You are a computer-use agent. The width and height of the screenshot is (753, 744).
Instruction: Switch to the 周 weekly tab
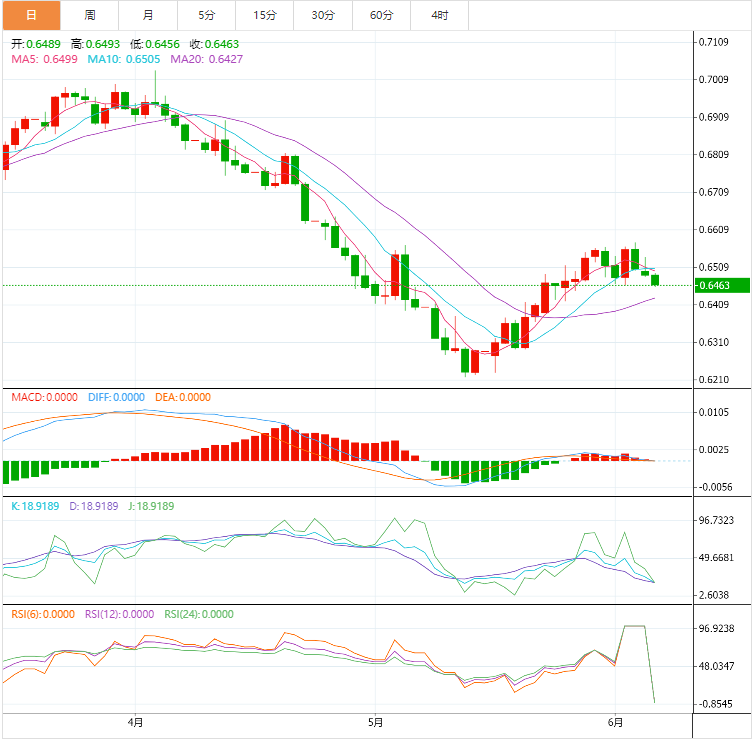(x=90, y=15)
